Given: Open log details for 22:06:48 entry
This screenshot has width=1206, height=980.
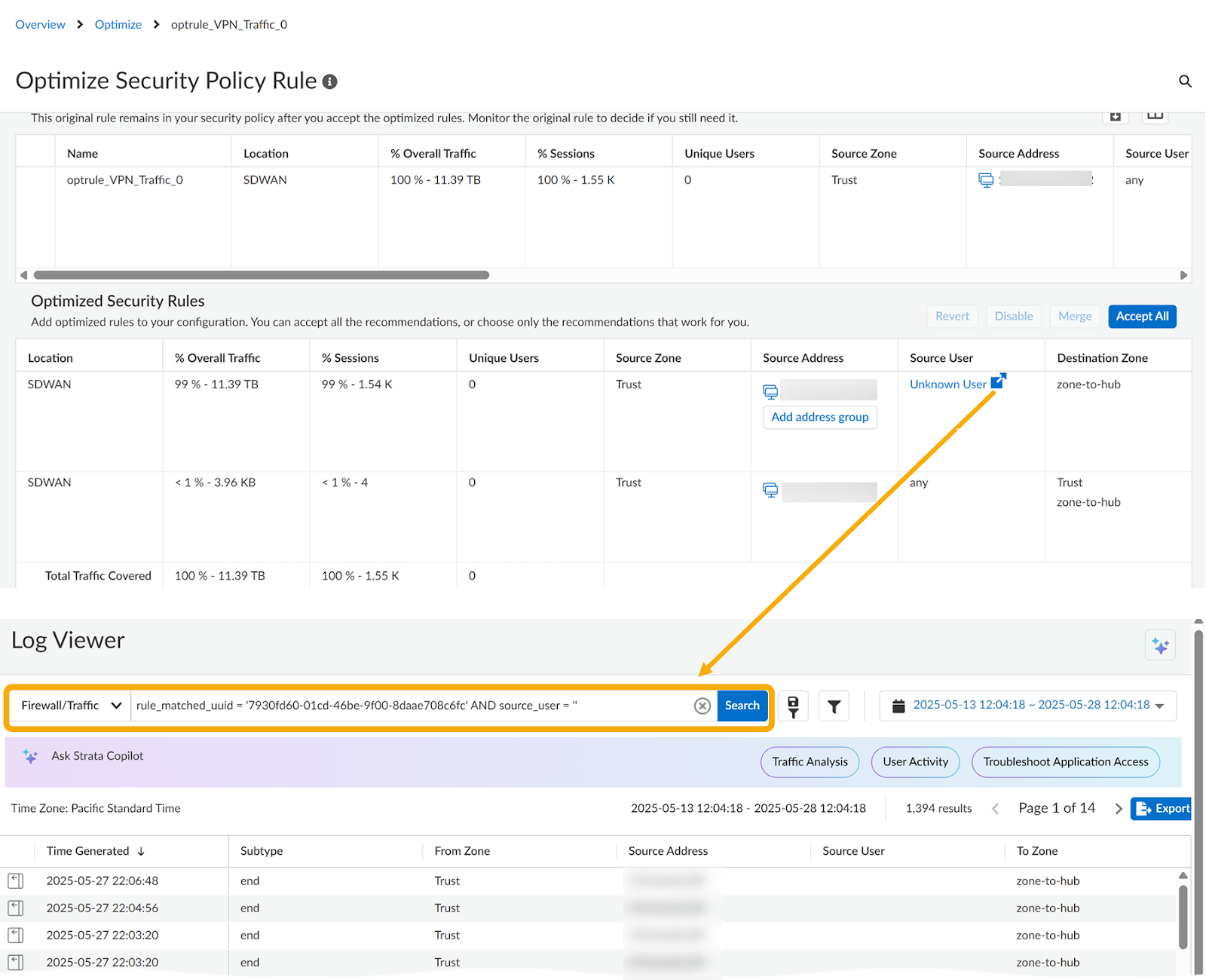Looking at the screenshot, I should pyautogui.click(x=16, y=880).
